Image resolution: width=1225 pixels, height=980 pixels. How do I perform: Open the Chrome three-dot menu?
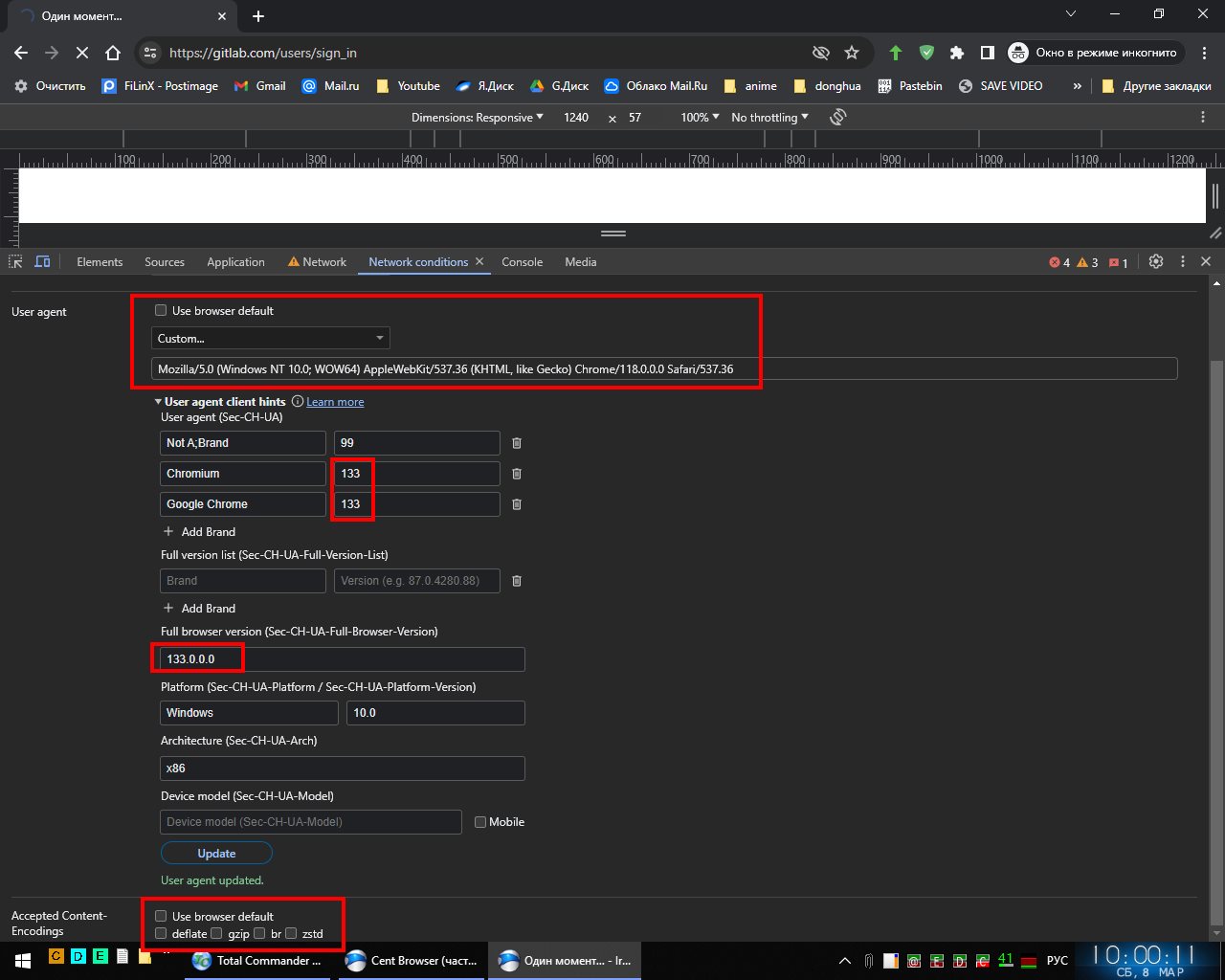click(x=1204, y=53)
